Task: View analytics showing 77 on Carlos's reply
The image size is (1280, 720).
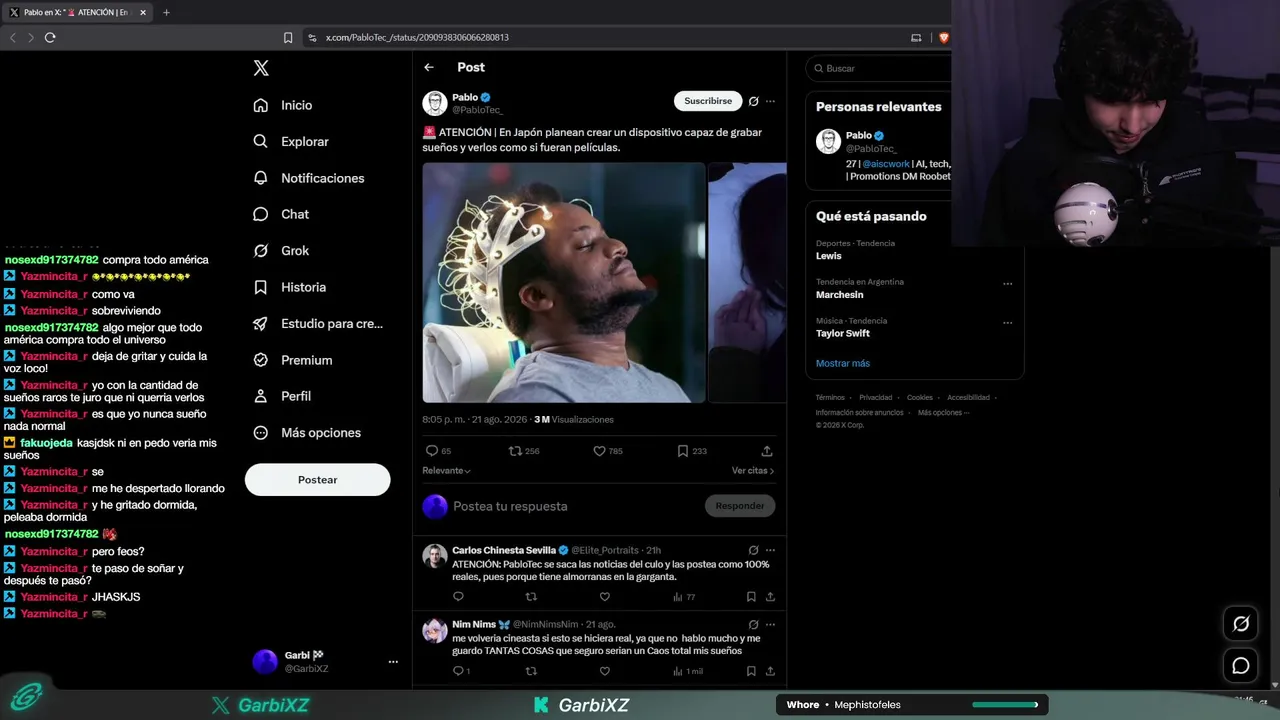Action: [x=684, y=597]
